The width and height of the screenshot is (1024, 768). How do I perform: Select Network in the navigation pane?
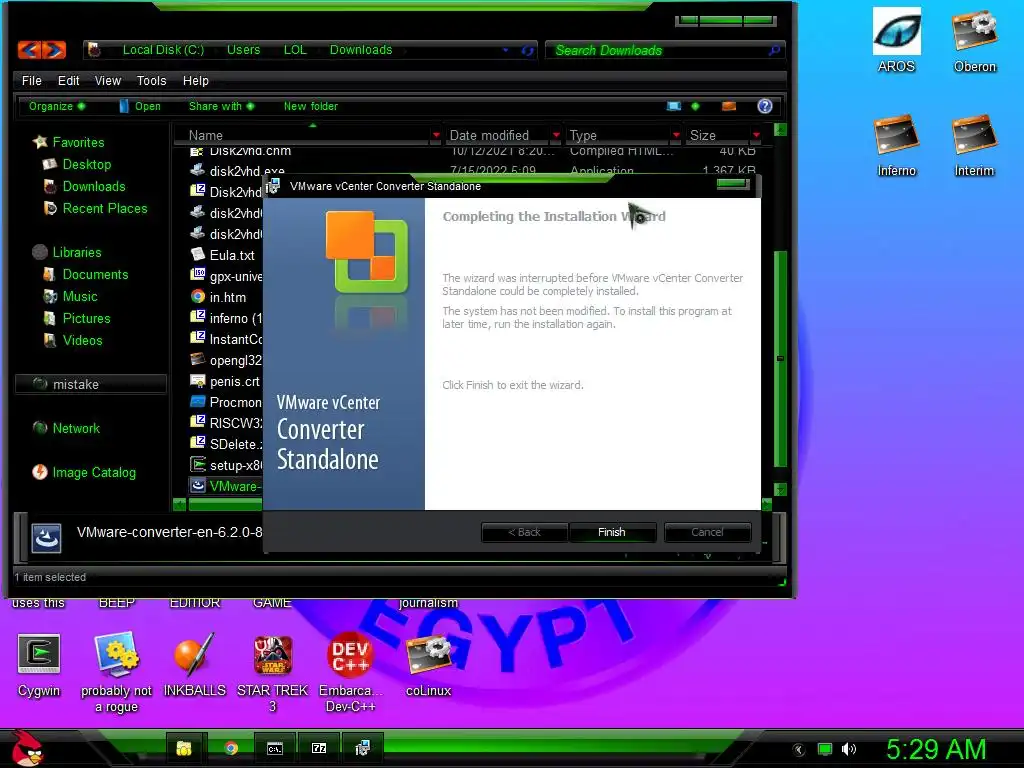(x=66, y=428)
